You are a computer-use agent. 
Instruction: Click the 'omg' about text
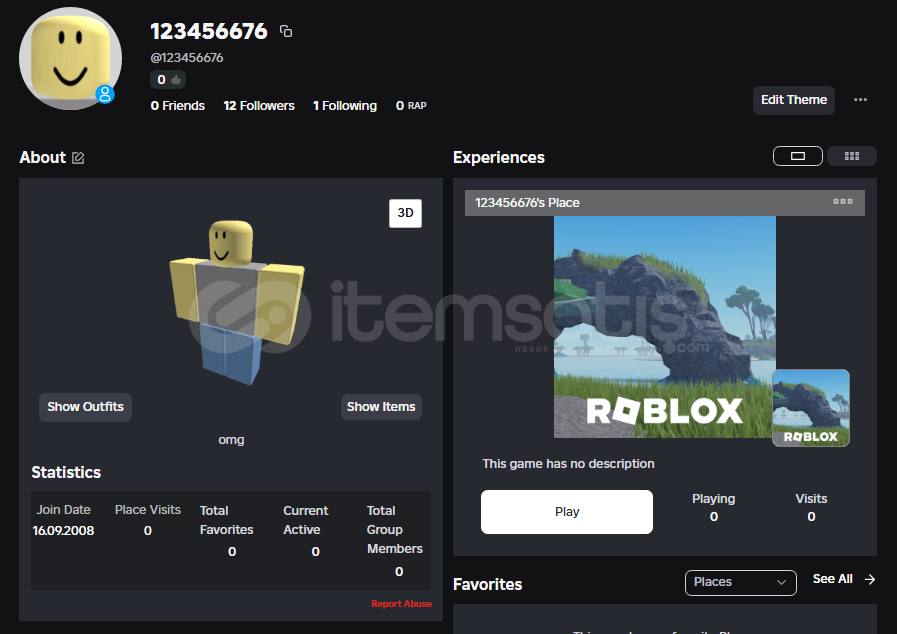tap(231, 439)
